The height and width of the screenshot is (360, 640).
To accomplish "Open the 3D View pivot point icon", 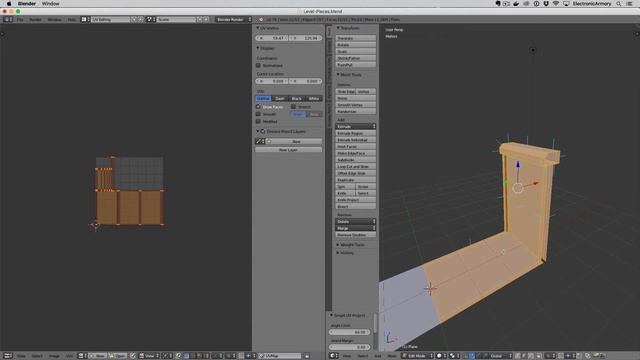I will pyautogui.click(x=454, y=356).
